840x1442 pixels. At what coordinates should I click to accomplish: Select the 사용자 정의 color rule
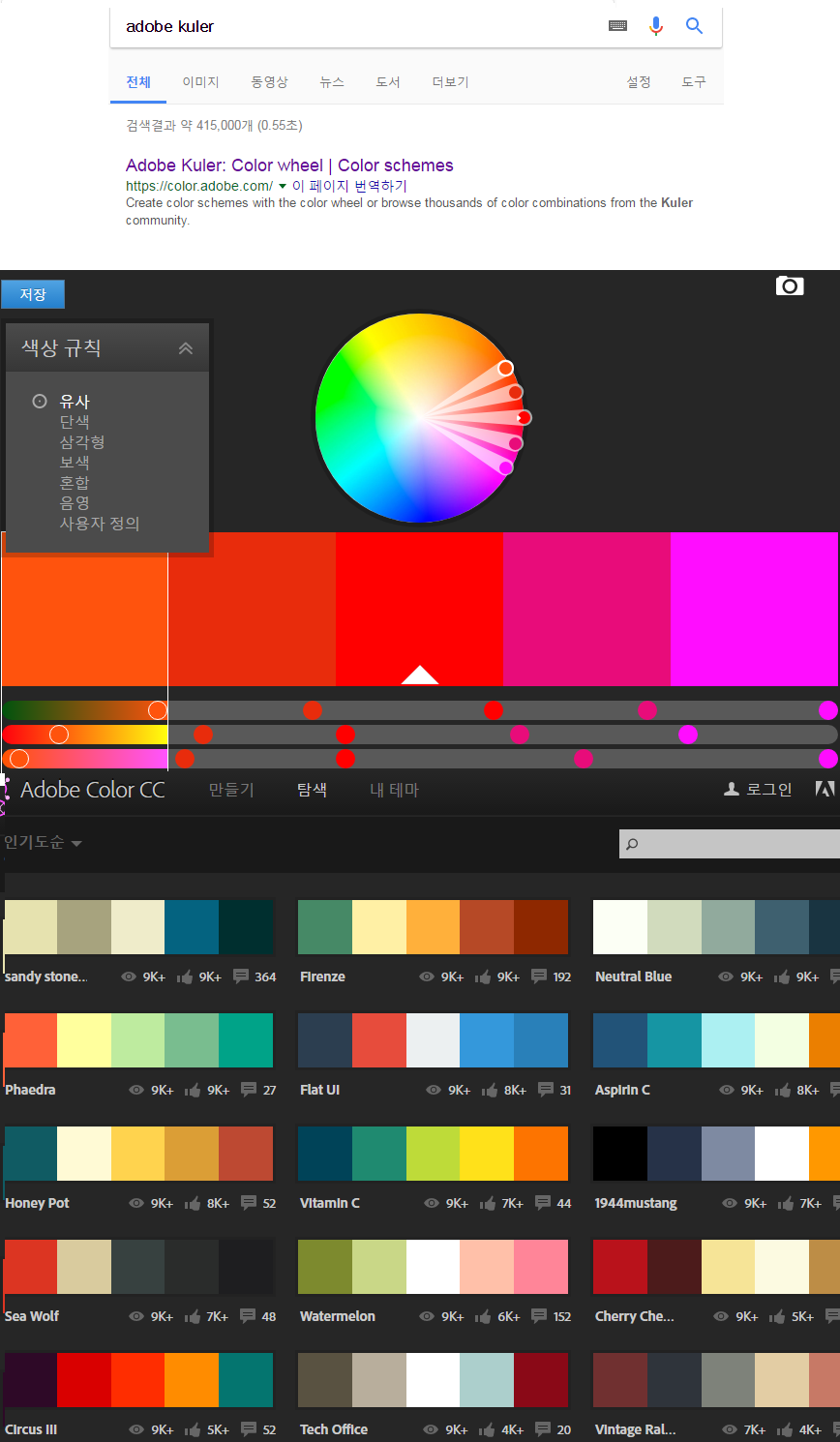[100, 524]
